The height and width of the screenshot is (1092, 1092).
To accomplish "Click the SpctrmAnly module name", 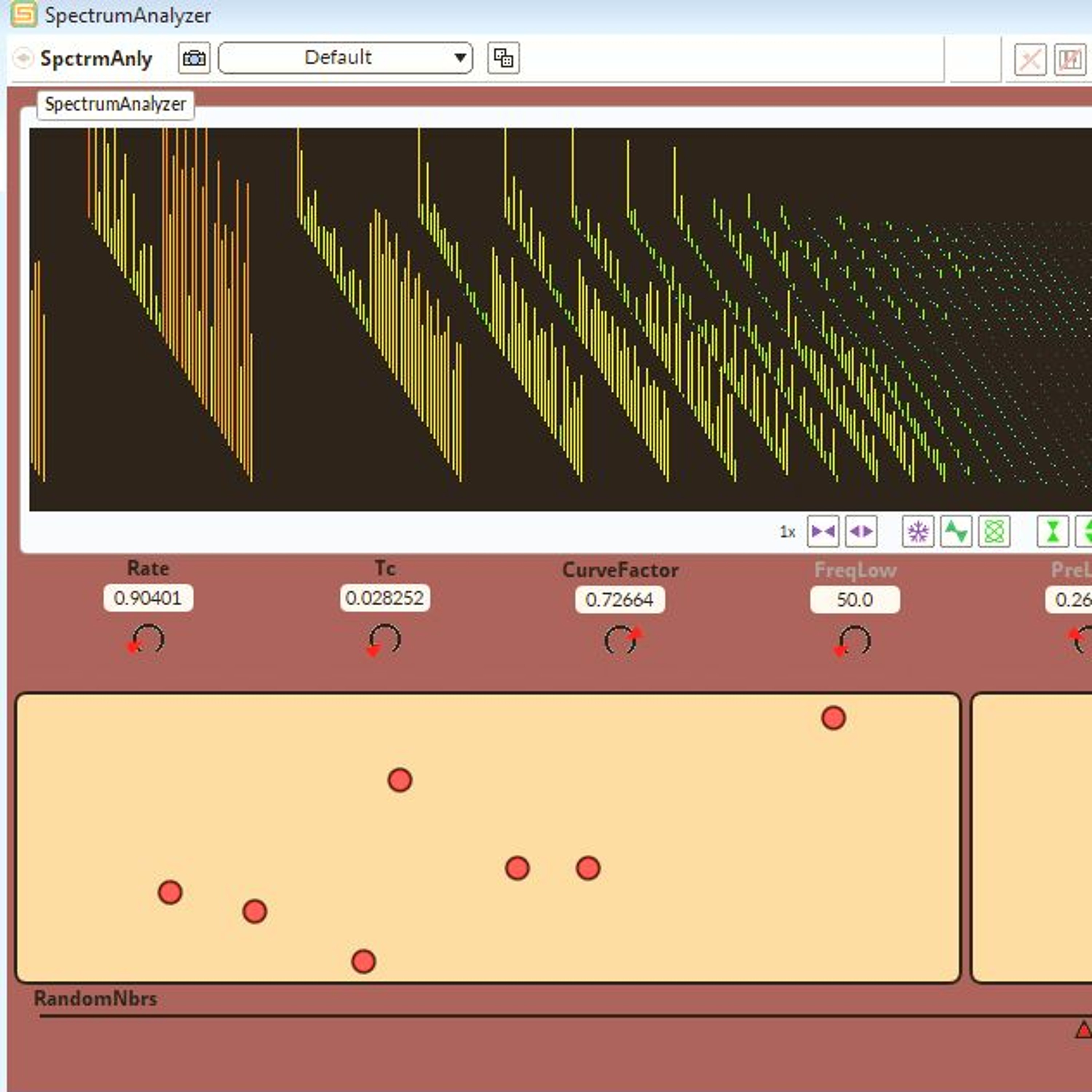I will point(96,59).
